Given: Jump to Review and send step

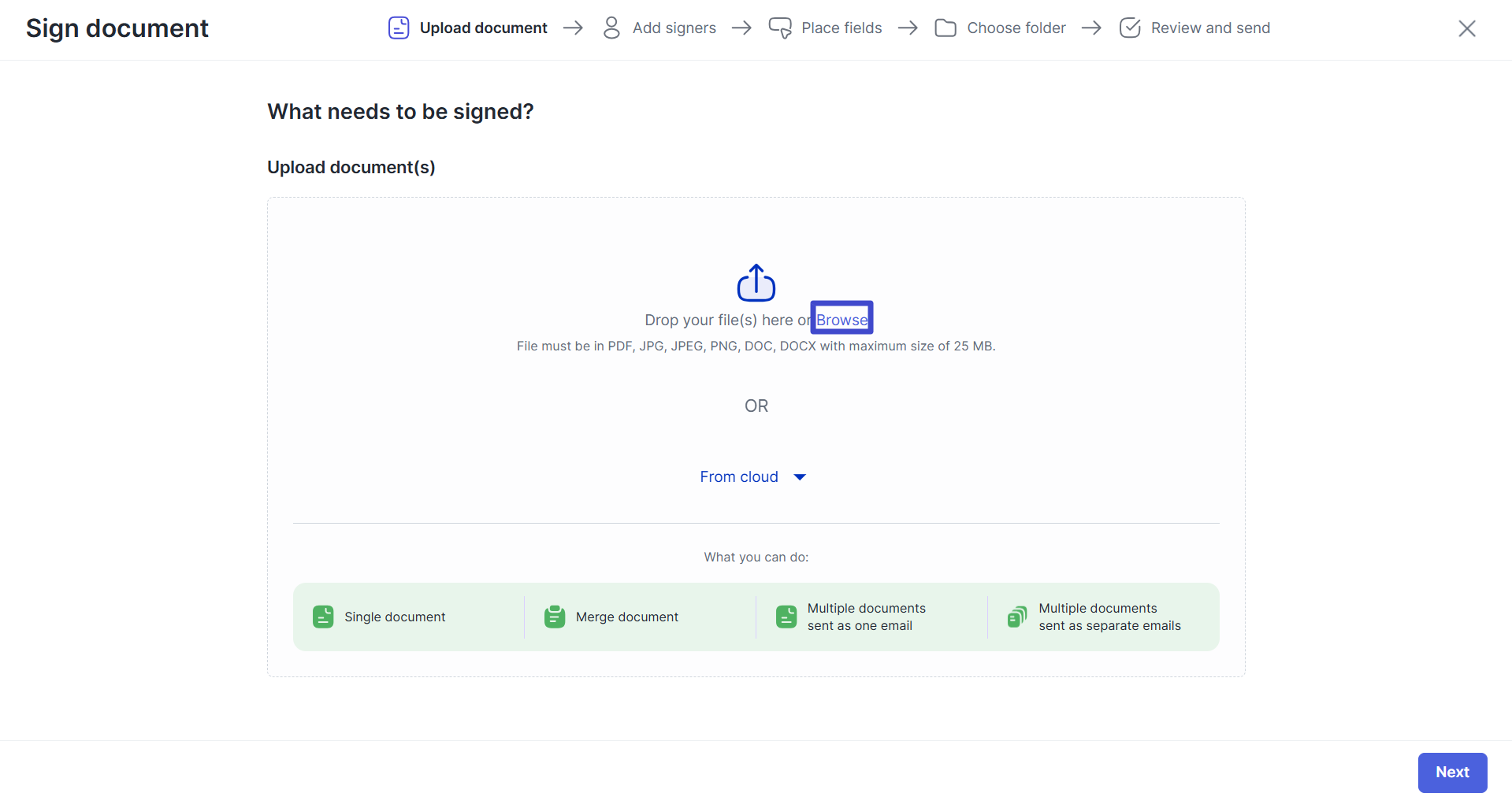Looking at the screenshot, I should 1210,28.
